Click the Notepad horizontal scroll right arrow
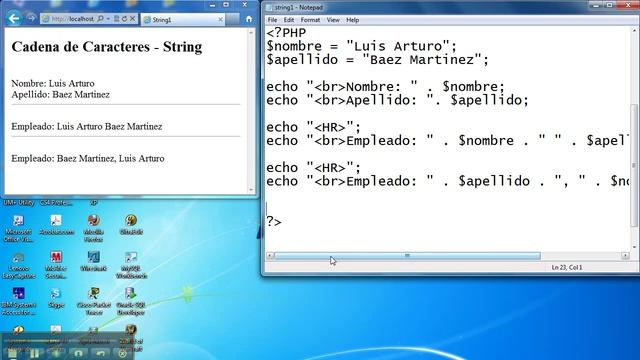This screenshot has height=360, width=640. [625, 256]
